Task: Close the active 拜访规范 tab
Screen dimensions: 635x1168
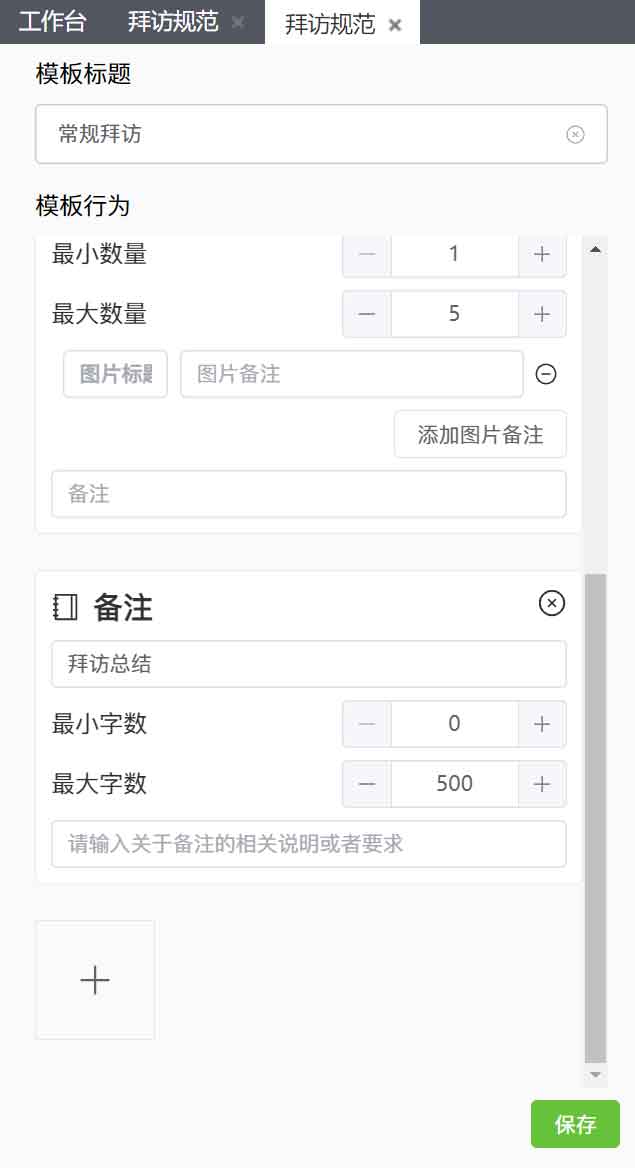Action: [x=395, y=25]
